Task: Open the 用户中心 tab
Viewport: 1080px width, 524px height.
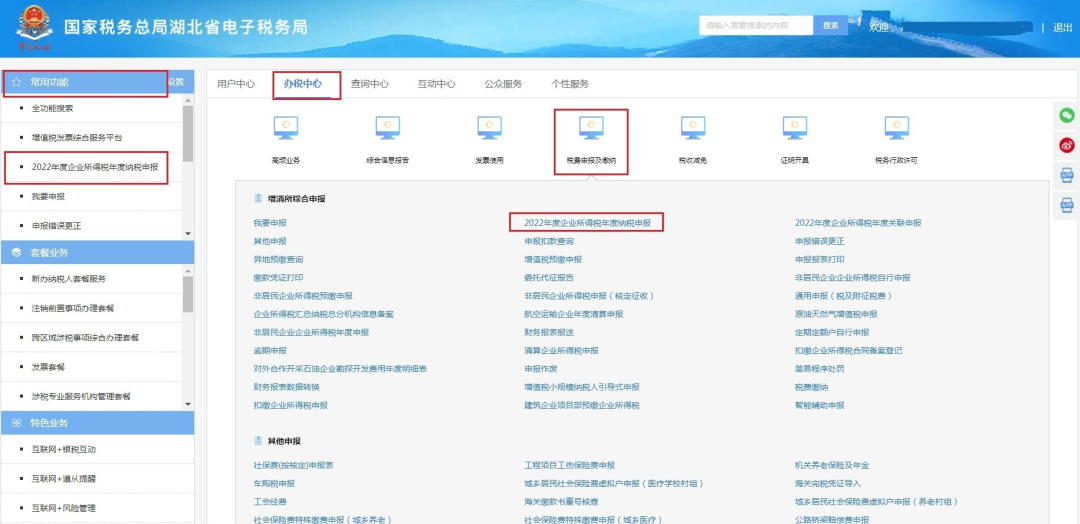Action: point(236,84)
